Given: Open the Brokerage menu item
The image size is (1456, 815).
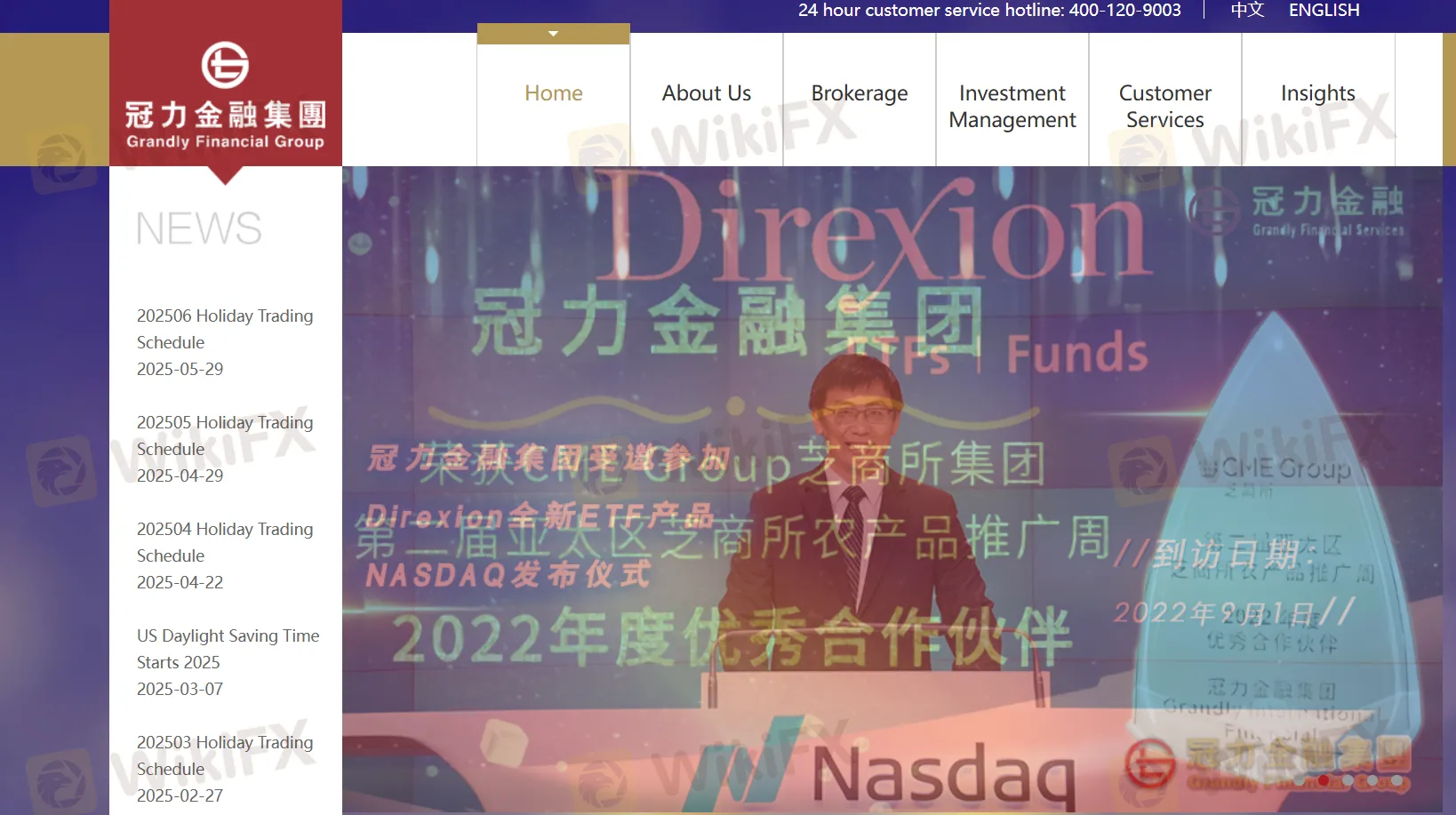Looking at the screenshot, I should pyautogui.click(x=859, y=92).
